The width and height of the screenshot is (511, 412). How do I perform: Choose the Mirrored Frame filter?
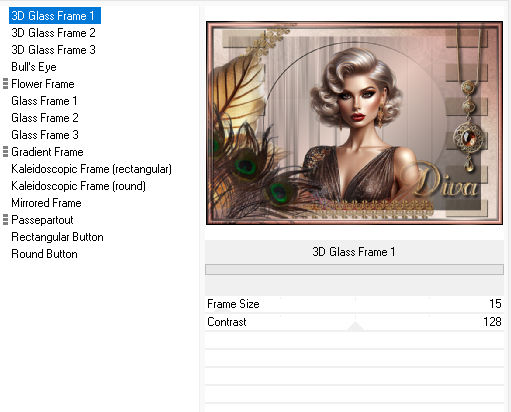pyautogui.click(x=46, y=203)
